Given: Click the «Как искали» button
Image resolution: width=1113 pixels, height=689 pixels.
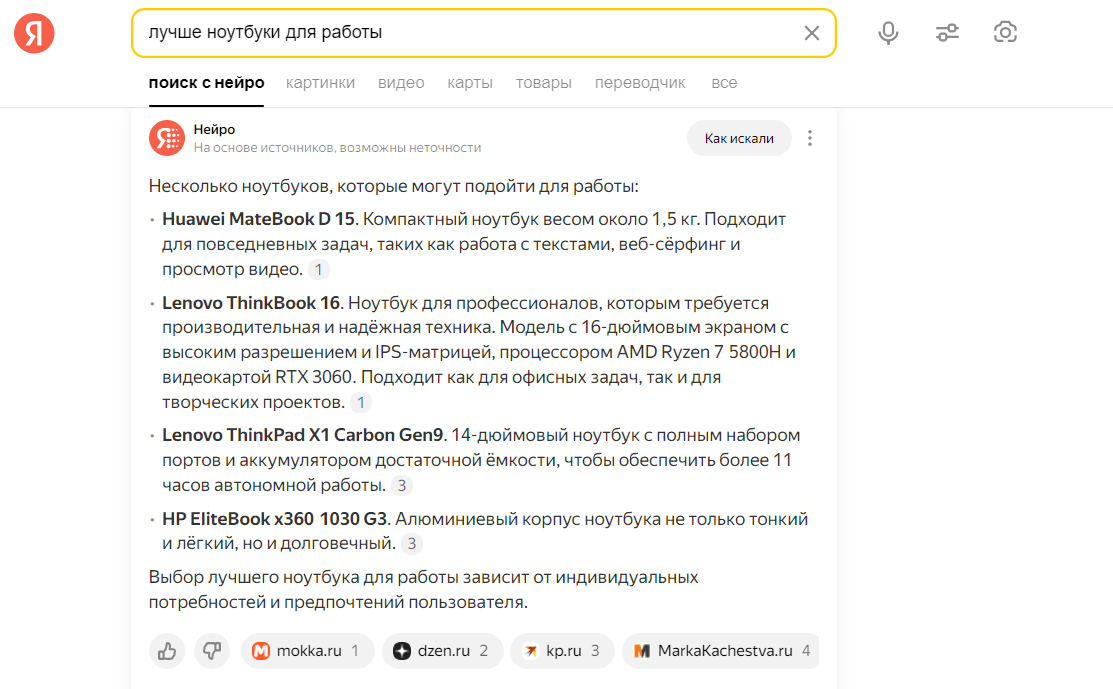Looking at the screenshot, I should [739, 138].
